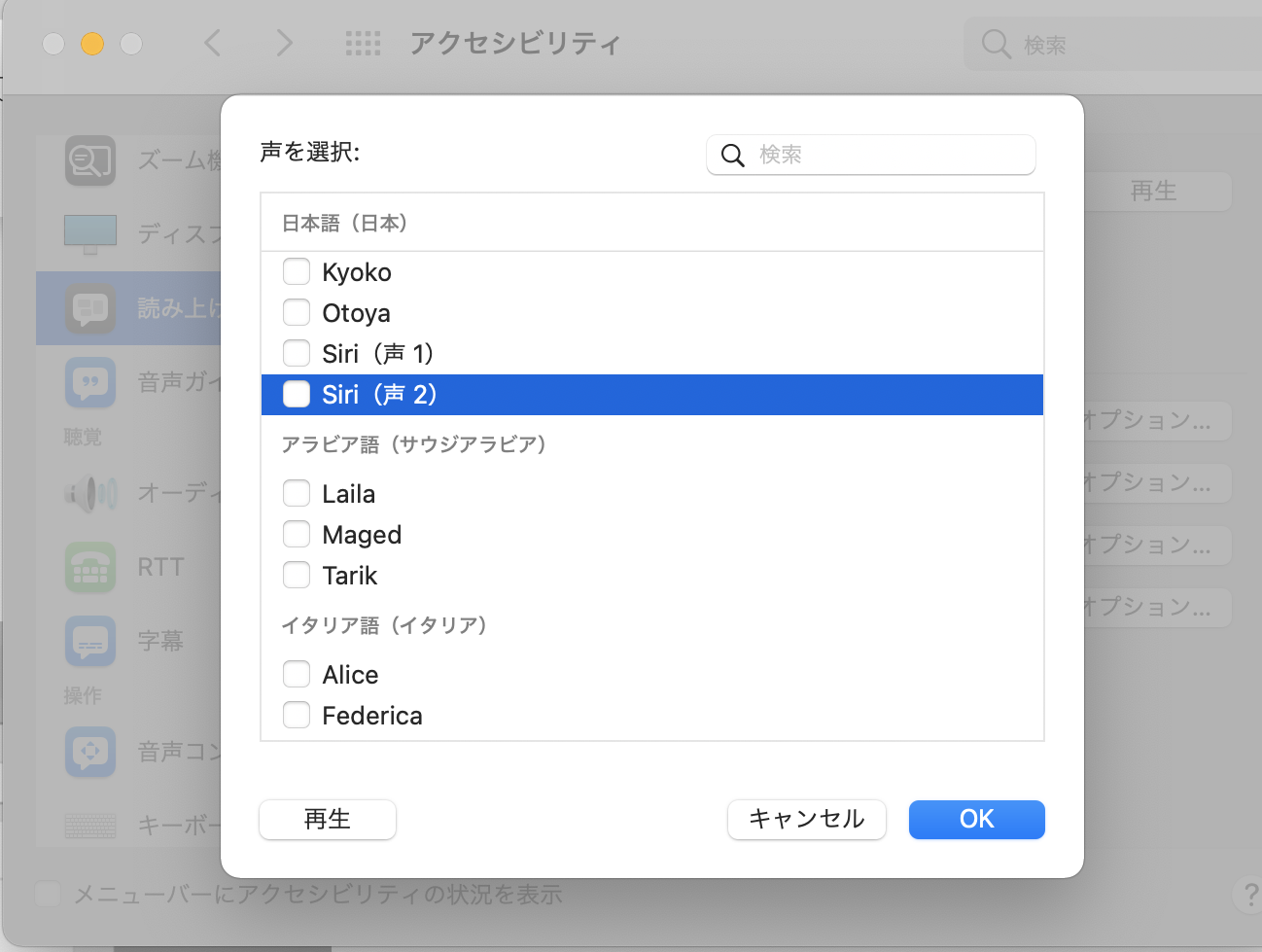Click the Zoom (ズーム) sidebar icon
This screenshot has width=1262, height=952.
click(90, 160)
